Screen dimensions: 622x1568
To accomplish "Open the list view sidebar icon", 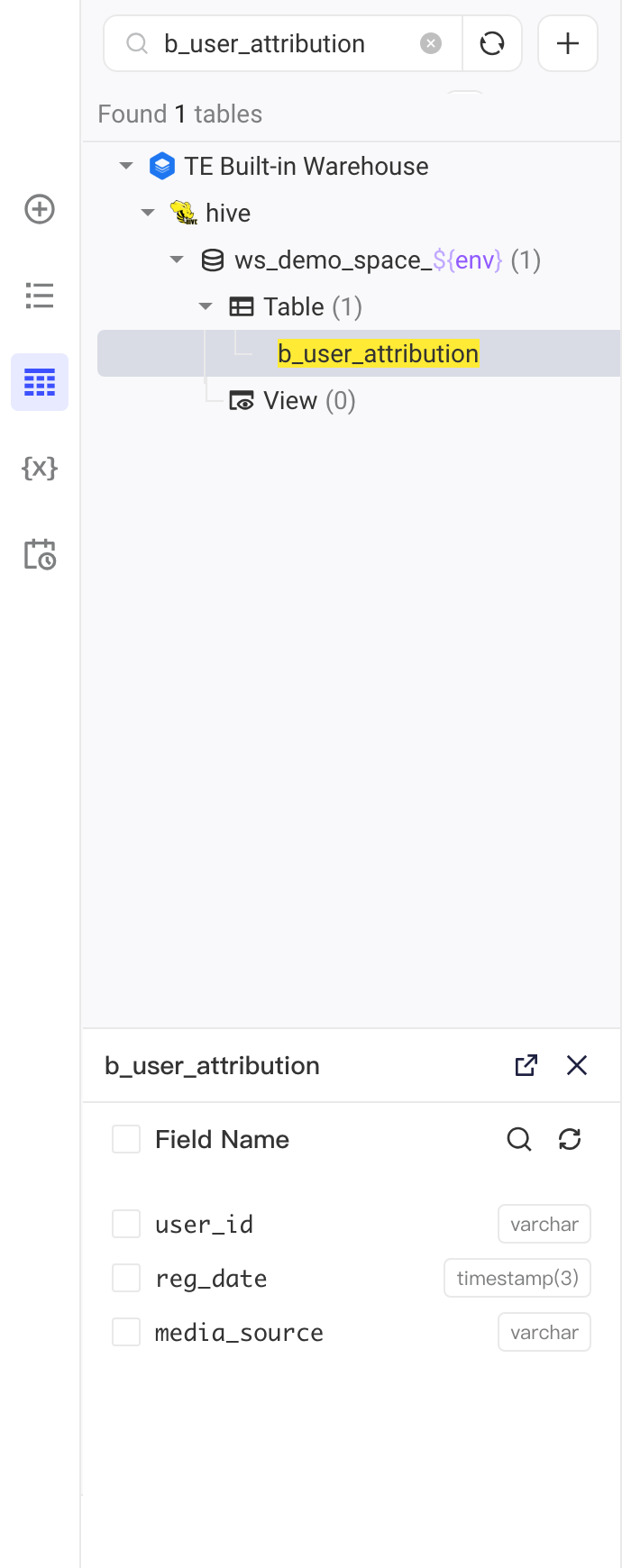I will 40,296.
